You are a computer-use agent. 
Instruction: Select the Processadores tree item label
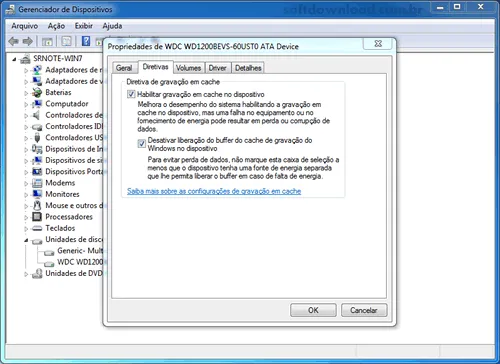pos(69,217)
